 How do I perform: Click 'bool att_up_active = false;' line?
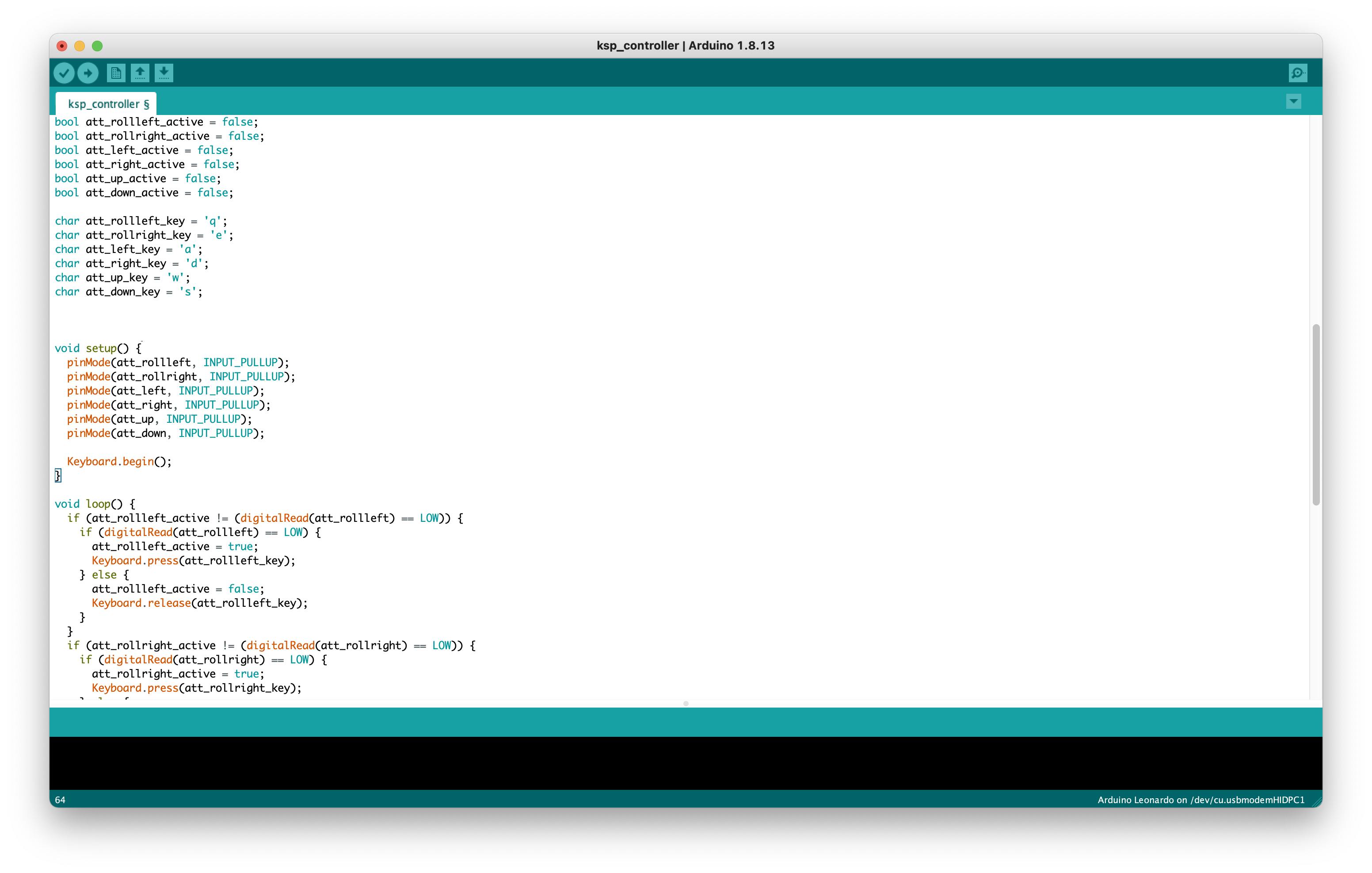pyautogui.click(x=138, y=179)
